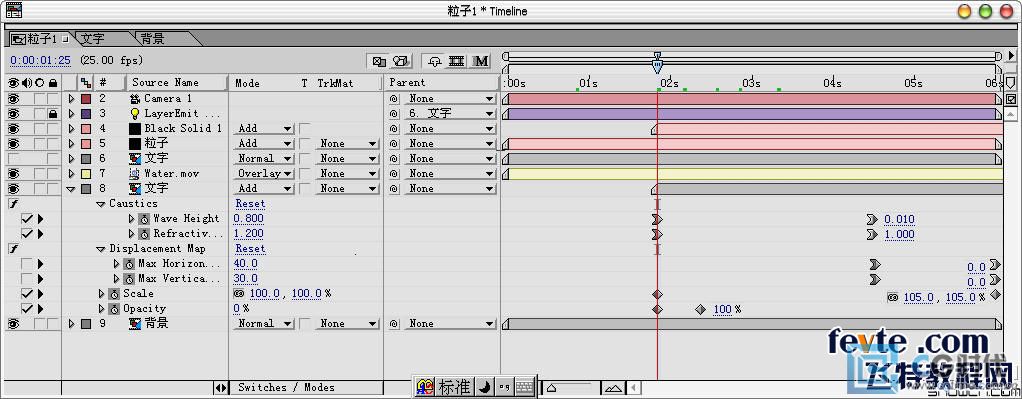The width and height of the screenshot is (1022, 399).
Task: Click Camera 1 red label swatch
Action: click(85, 99)
